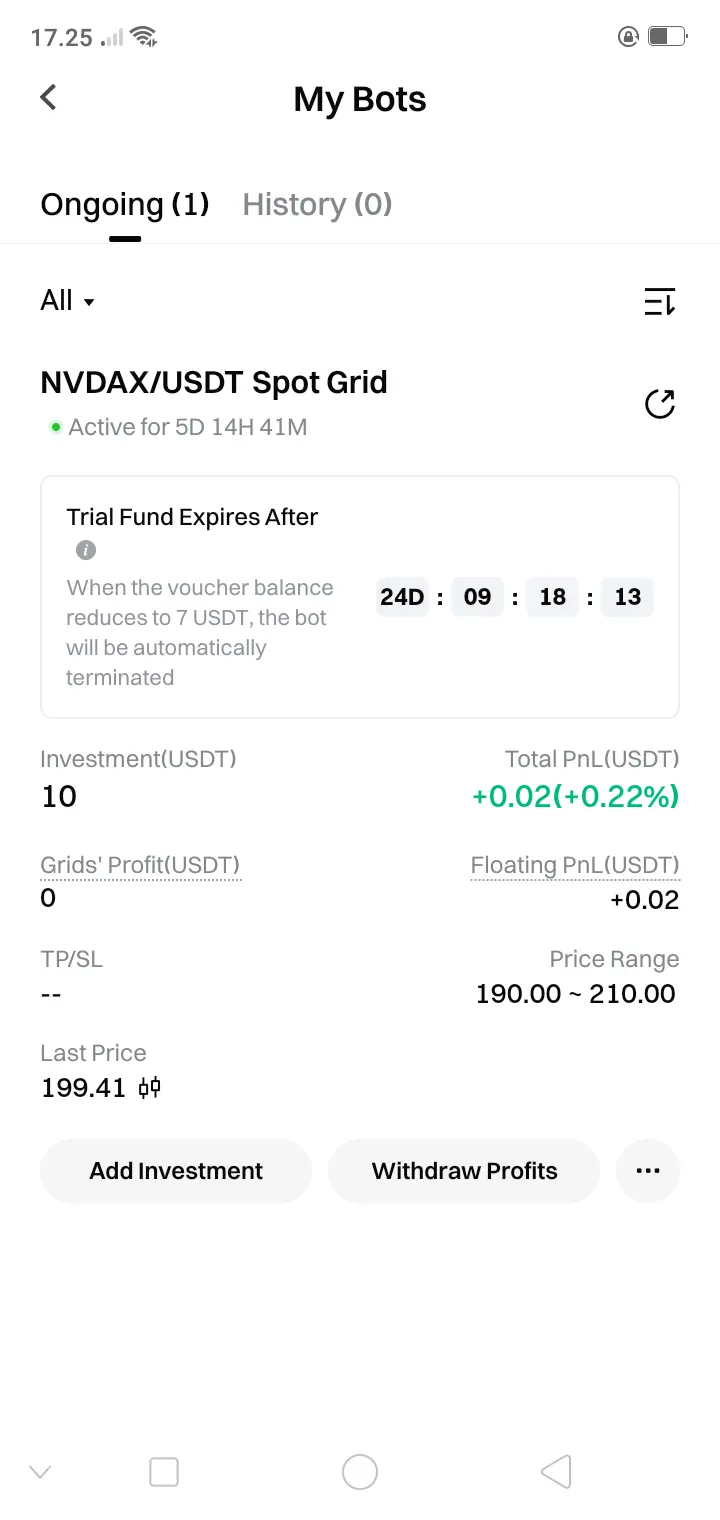Switch to the History (0) tab
Image resolution: width=720 pixels, height=1520 pixels.
317,205
